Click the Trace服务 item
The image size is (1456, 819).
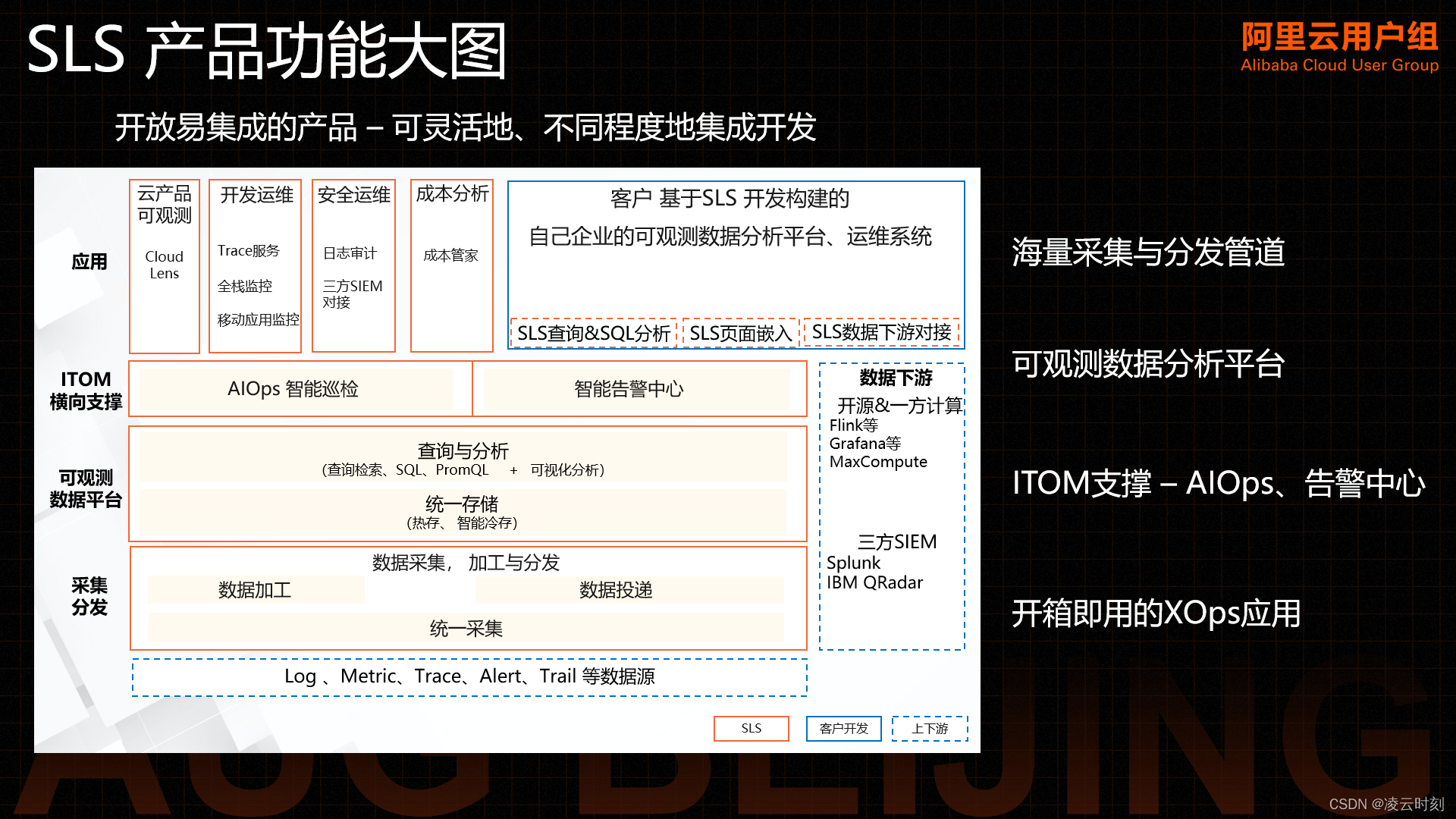click(x=249, y=250)
